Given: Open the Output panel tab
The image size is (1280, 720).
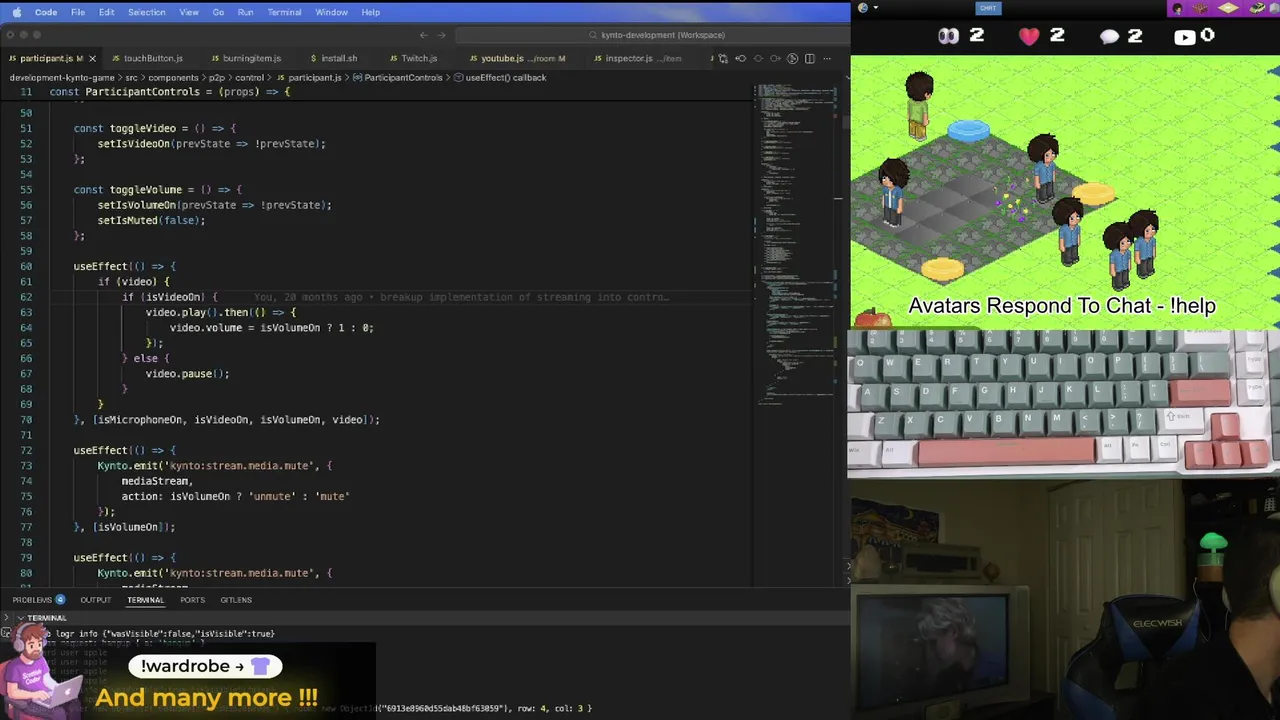Looking at the screenshot, I should (96, 600).
